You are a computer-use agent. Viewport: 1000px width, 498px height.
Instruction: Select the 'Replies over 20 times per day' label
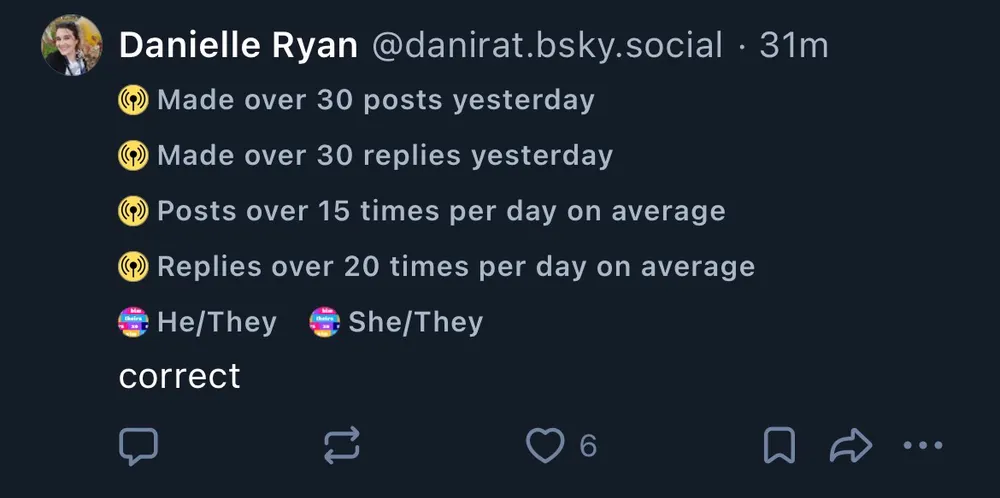tap(455, 267)
